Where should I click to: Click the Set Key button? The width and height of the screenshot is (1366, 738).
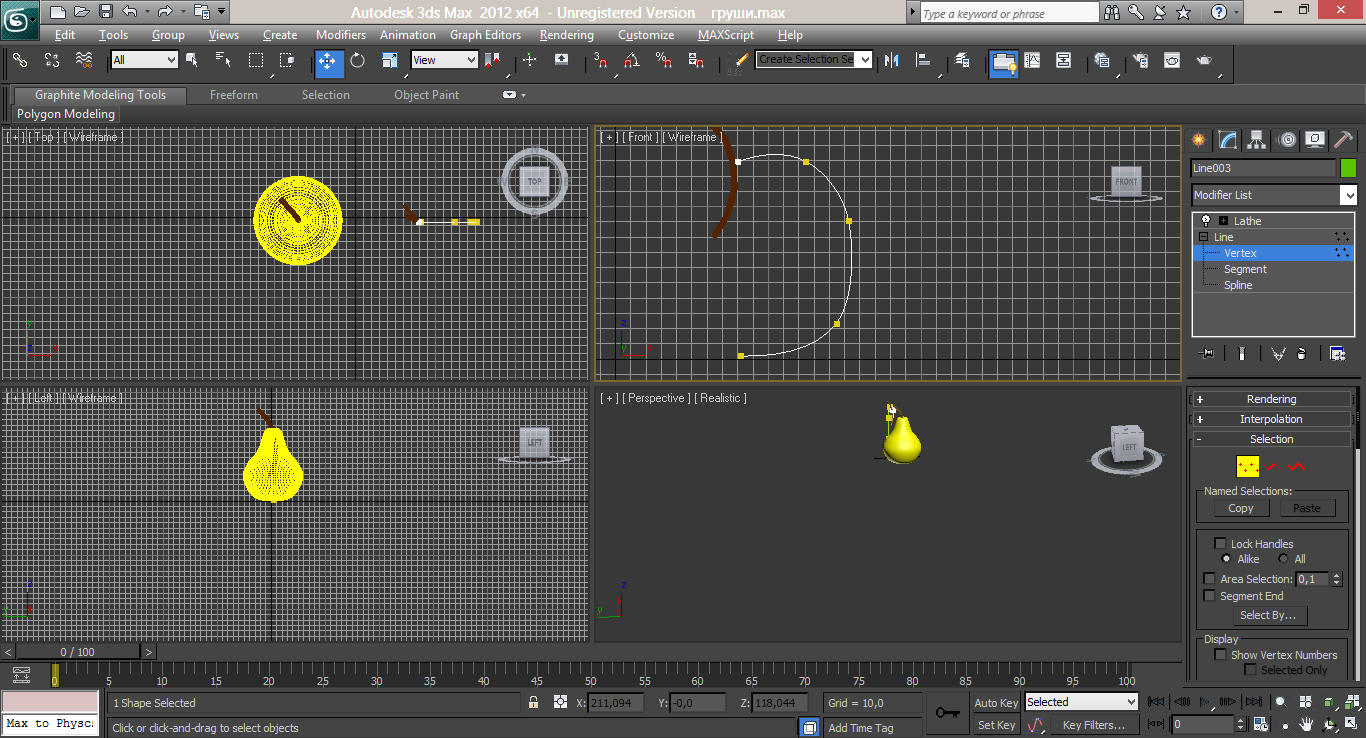coord(997,725)
